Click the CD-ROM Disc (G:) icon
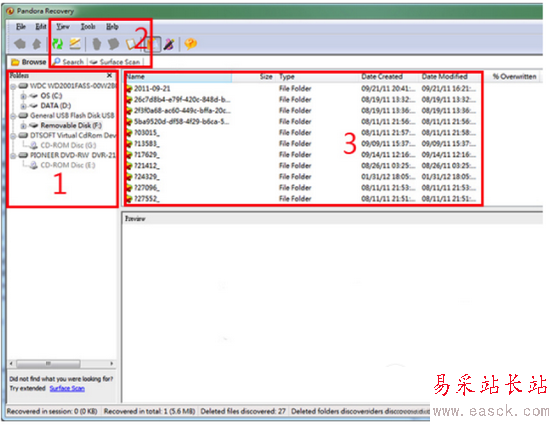 tap(34, 145)
